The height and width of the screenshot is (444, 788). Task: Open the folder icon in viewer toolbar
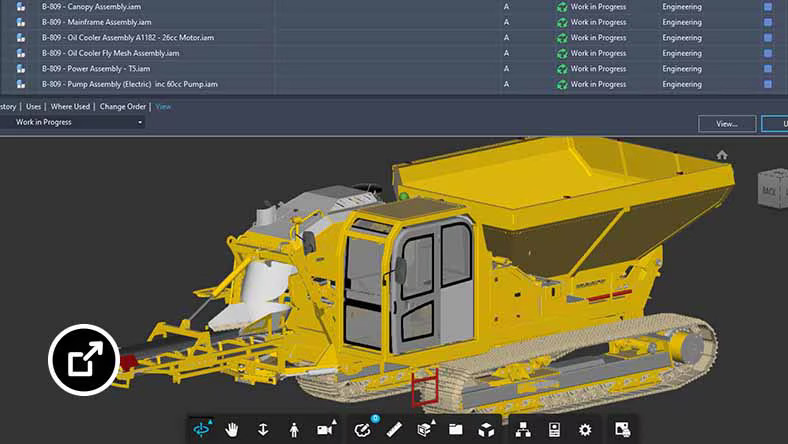pos(456,429)
